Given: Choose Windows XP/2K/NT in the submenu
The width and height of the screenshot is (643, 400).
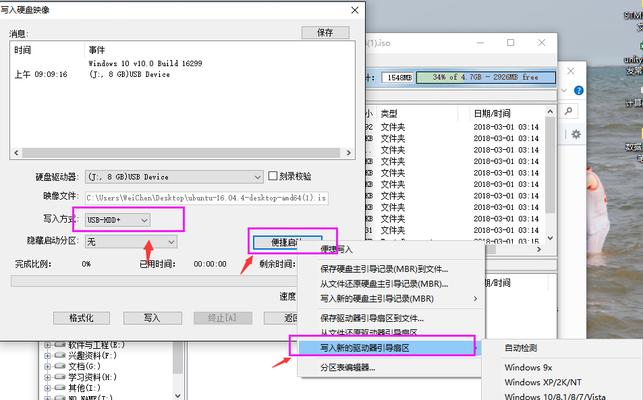Looking at the screenshot, I should [543, 382].
